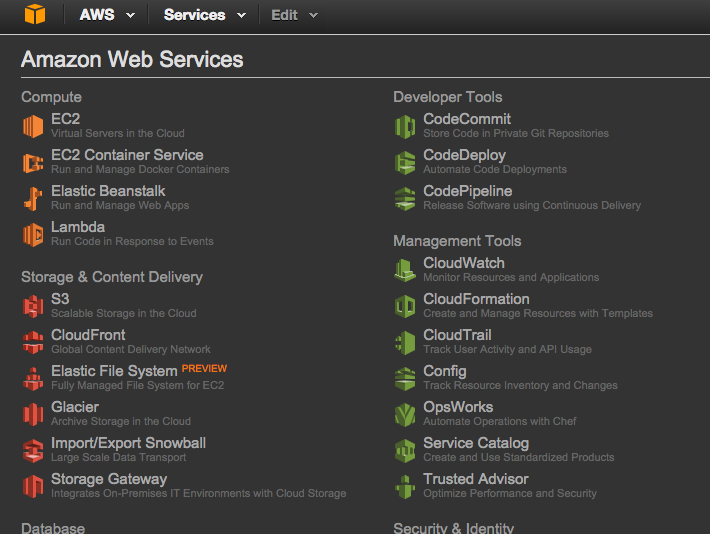The width and height of the screenshot is (710, 534).
Task: Open the Trusted Advisor icon
Action: coord(405,486)
